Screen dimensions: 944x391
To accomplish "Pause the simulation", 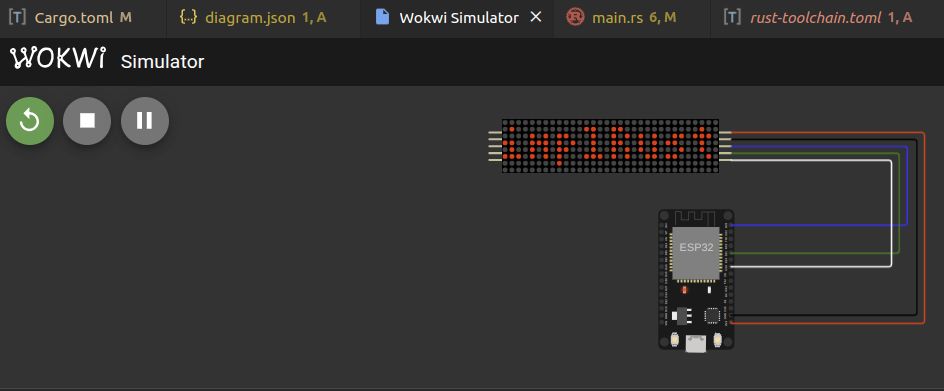I will (145, 121).
